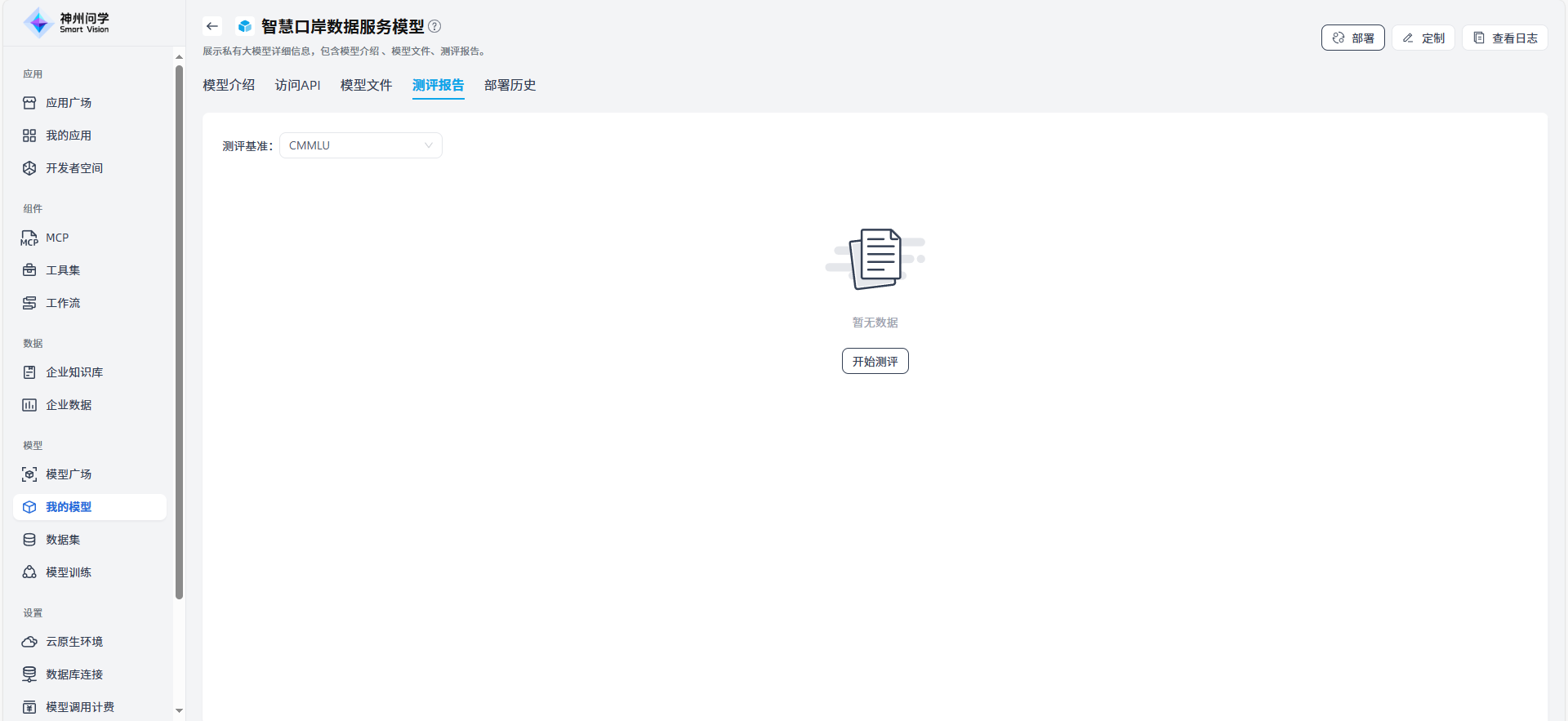The height and width of the screenshot is (721, 1568).
Task: Click the back arrow icon
Action: click(x=212, y=26)
